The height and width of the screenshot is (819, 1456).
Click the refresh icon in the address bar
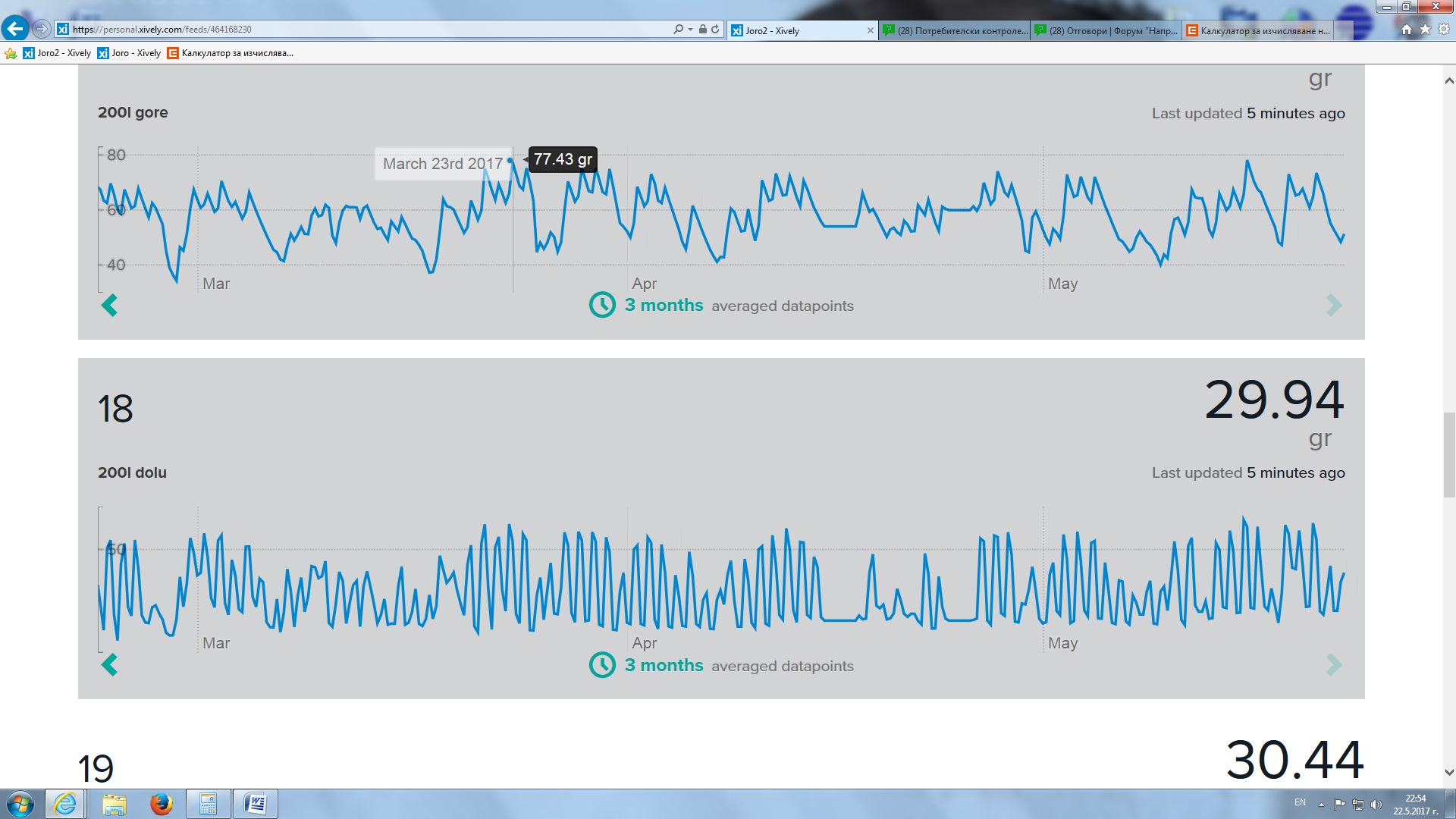(x=715, y=29)
